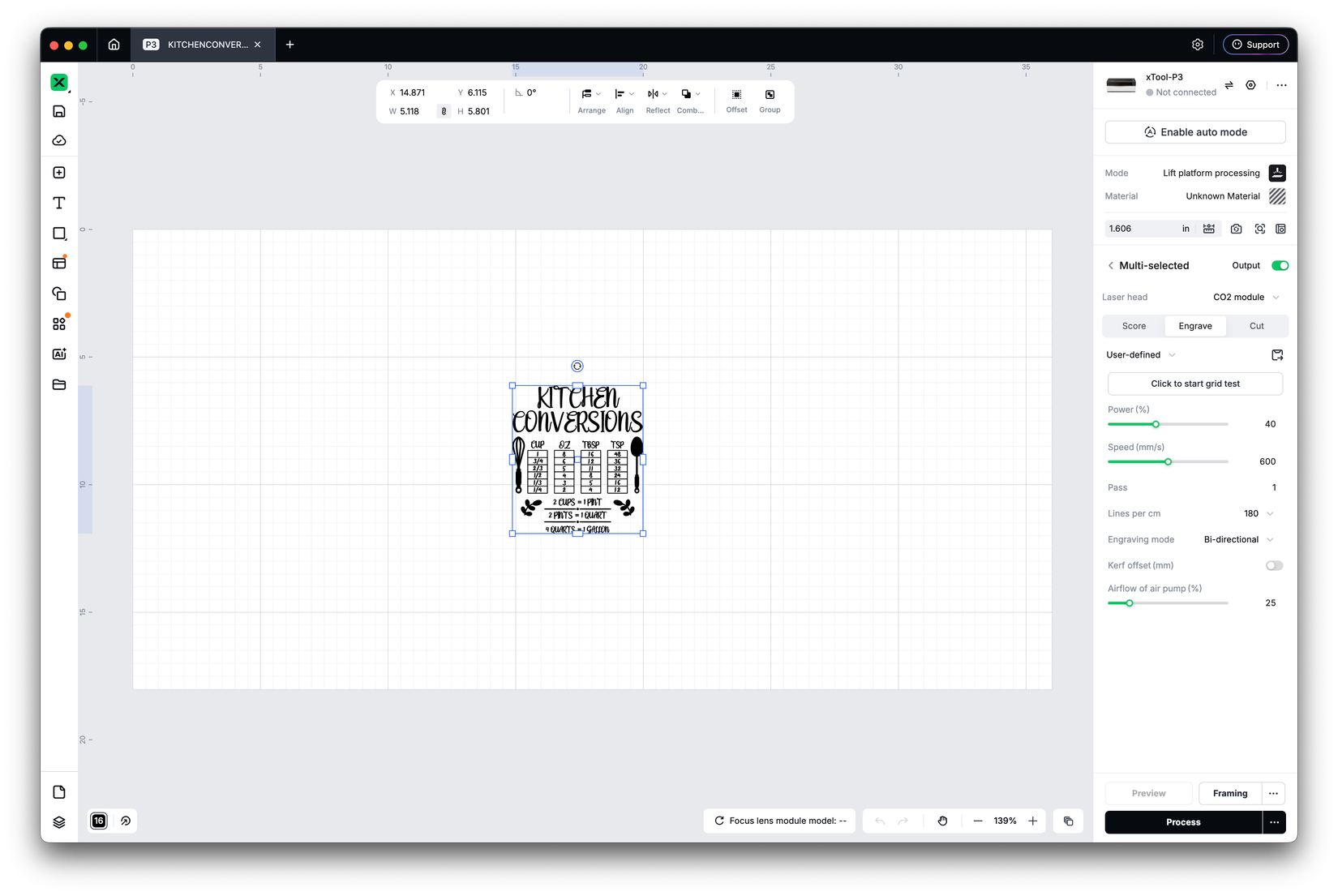Click the Offset tool icon
Viewport: 1338px width, 896px height.
[x=736, y=101]
